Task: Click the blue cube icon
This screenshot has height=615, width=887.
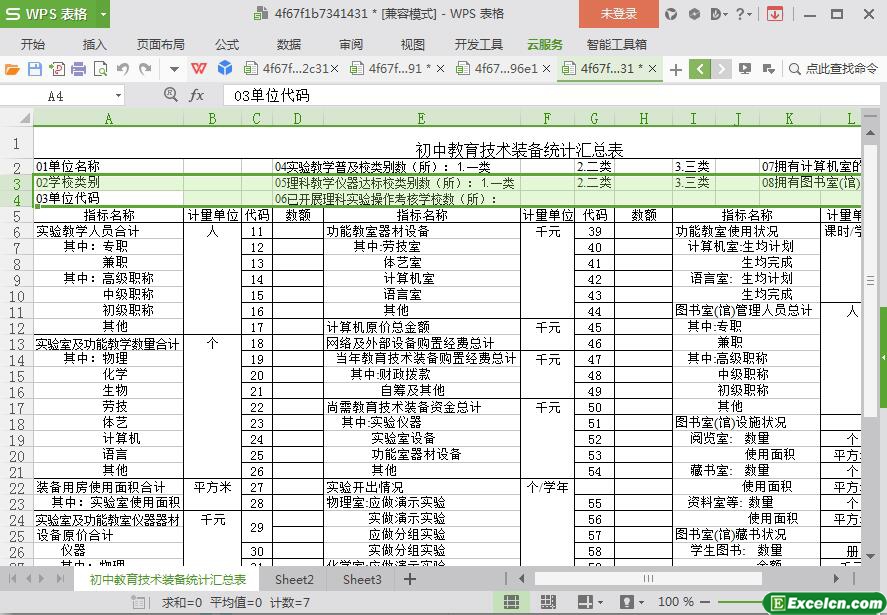Action: 225,68
